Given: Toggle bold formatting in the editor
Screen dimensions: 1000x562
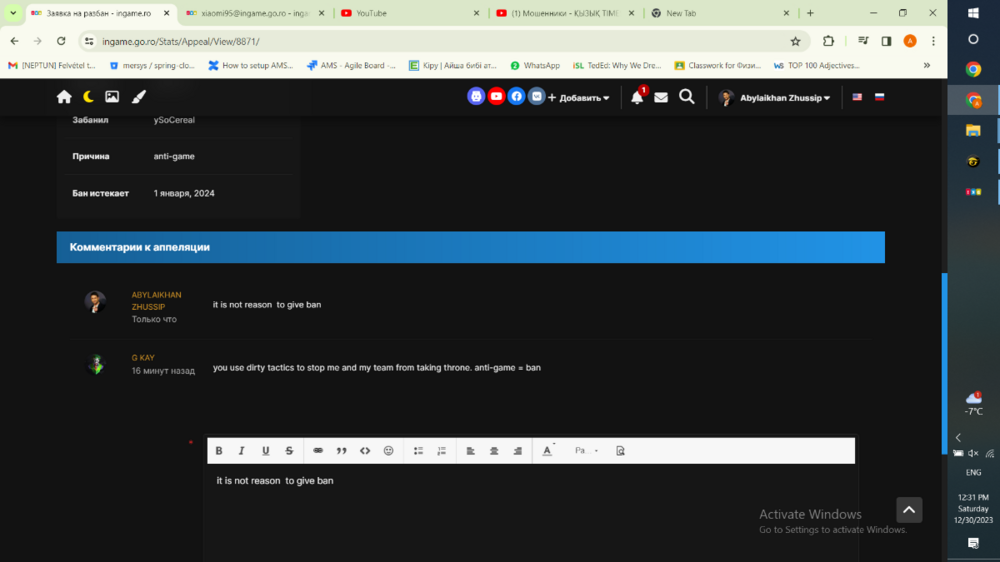Looking at the screenshot, I should 219,451.
